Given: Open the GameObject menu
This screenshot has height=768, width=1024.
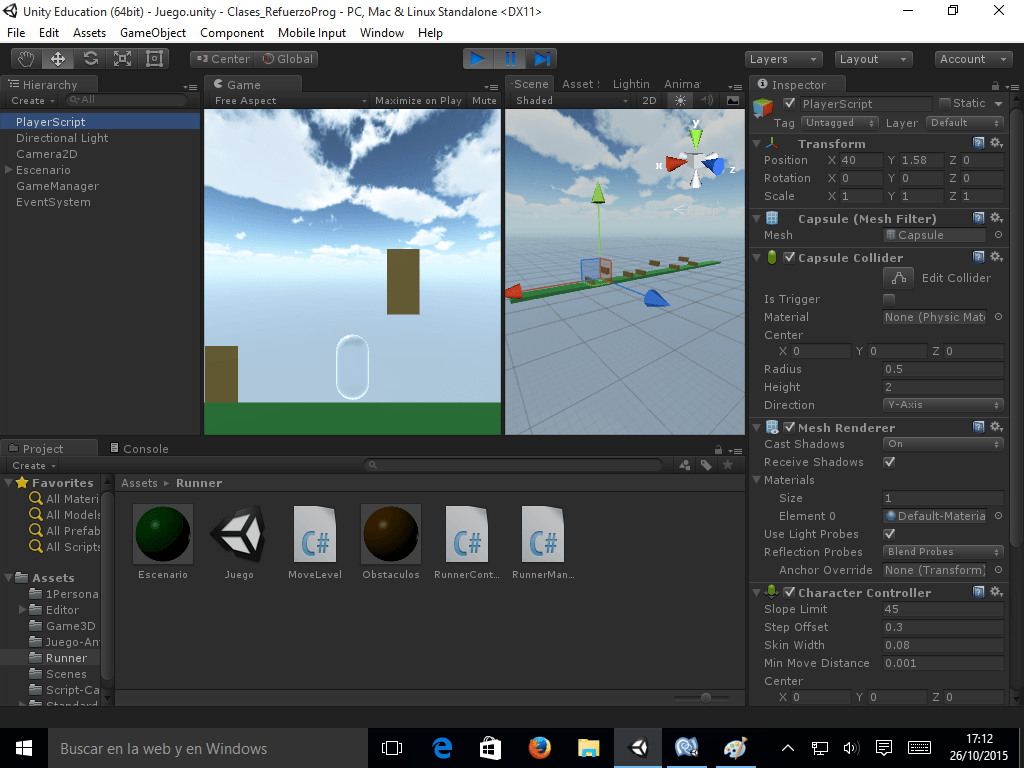Looking at the screenshot, I should pos(153,33).
